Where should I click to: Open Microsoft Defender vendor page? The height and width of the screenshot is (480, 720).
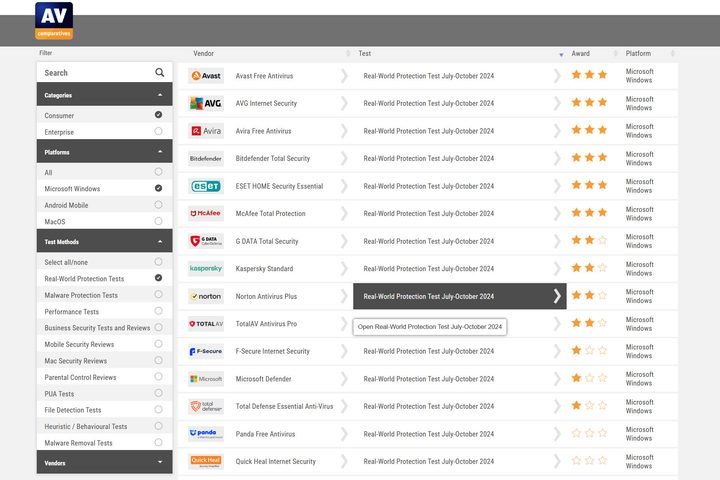[x=263, y=379]
